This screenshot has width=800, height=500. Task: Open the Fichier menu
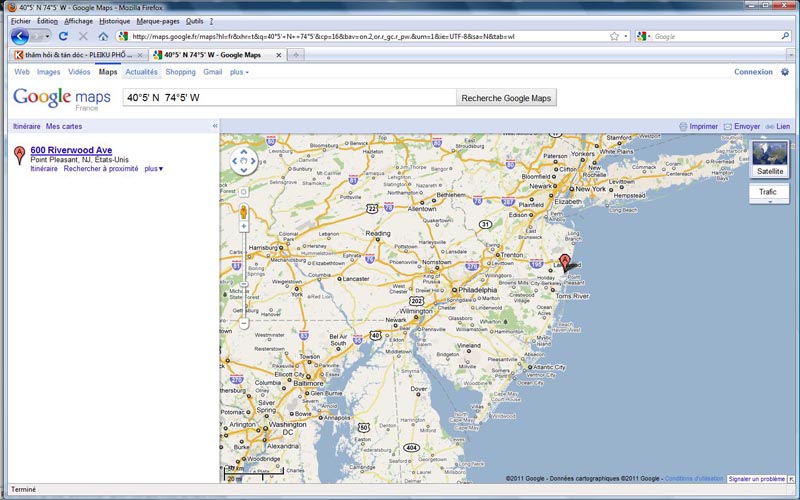coord(21,21)
